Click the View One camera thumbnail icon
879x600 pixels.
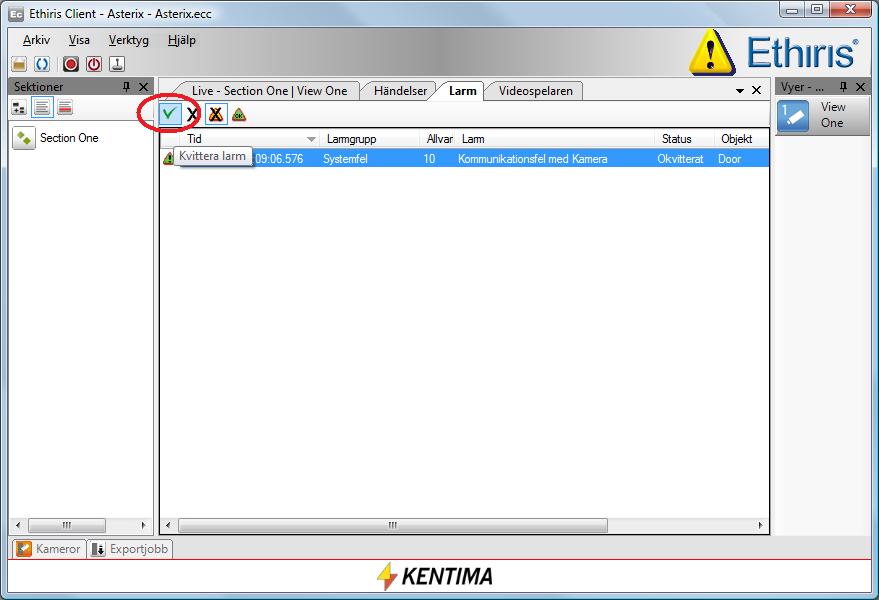pyautogui.click(x=793, y=116)
